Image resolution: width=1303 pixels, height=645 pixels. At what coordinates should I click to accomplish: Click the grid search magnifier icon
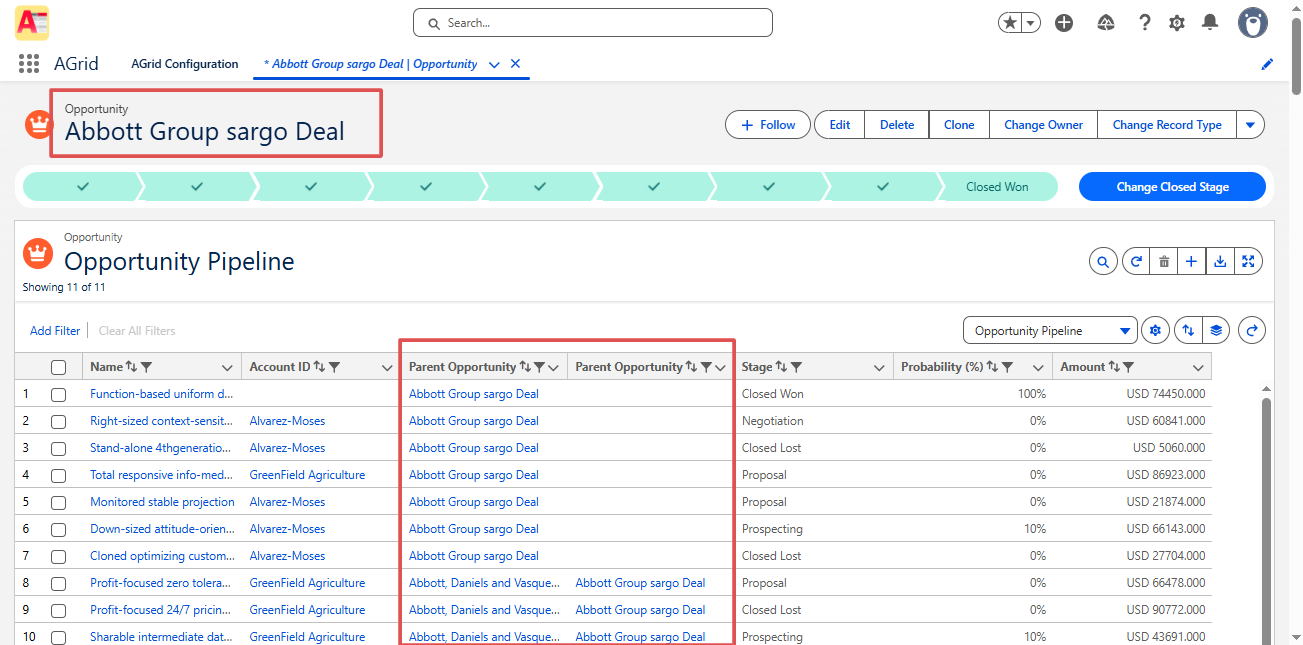[1103, 262]
